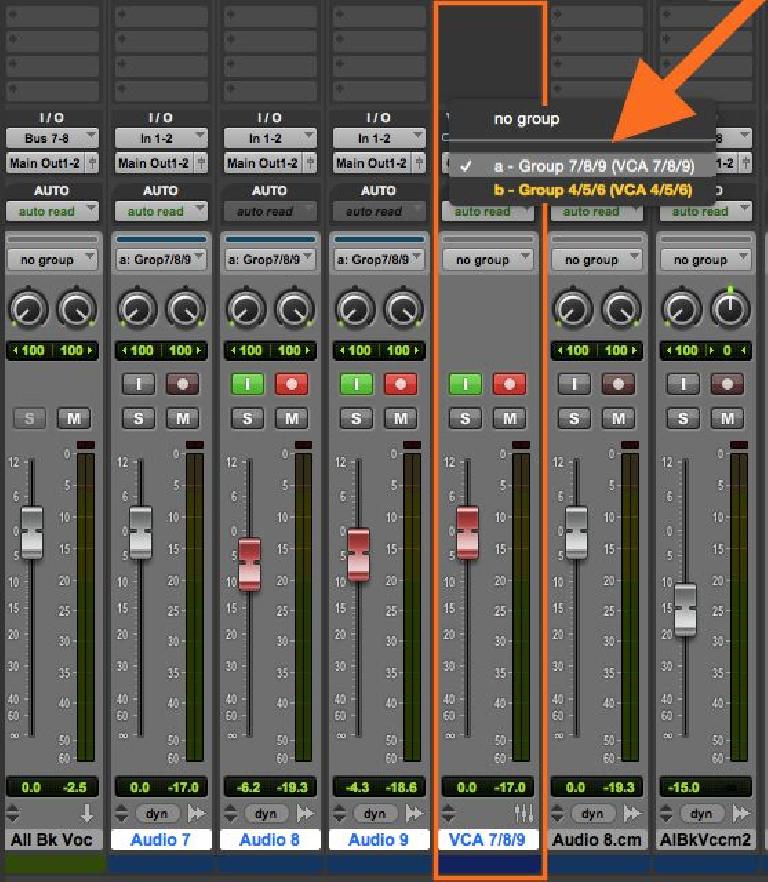Image resolution: width=768 pixels, height=882 pixels.
Task: Click the All Bk Voc track name
Action: tap(51, 839)
